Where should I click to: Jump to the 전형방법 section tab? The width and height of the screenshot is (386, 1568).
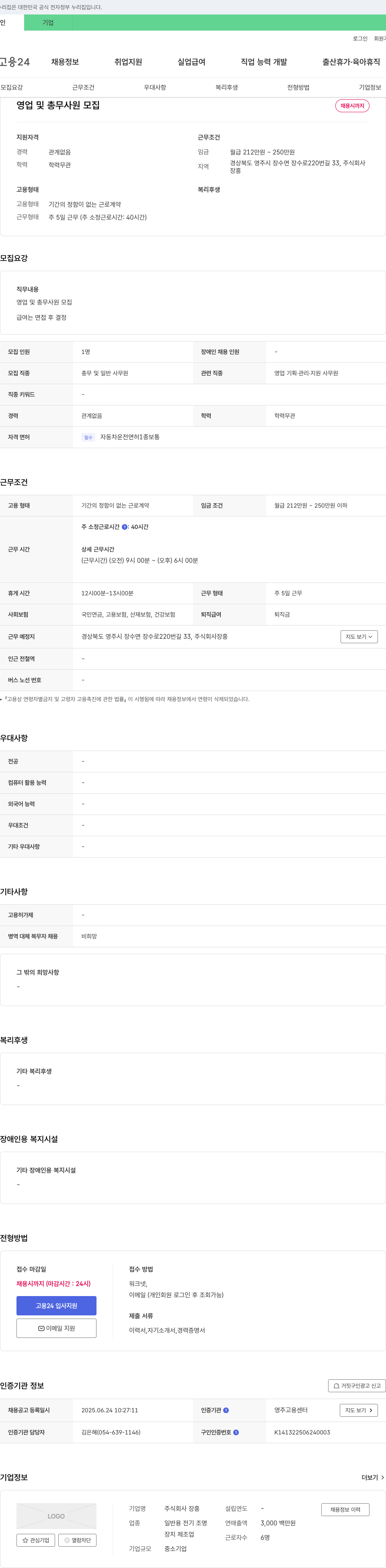(x=298, y=88)
